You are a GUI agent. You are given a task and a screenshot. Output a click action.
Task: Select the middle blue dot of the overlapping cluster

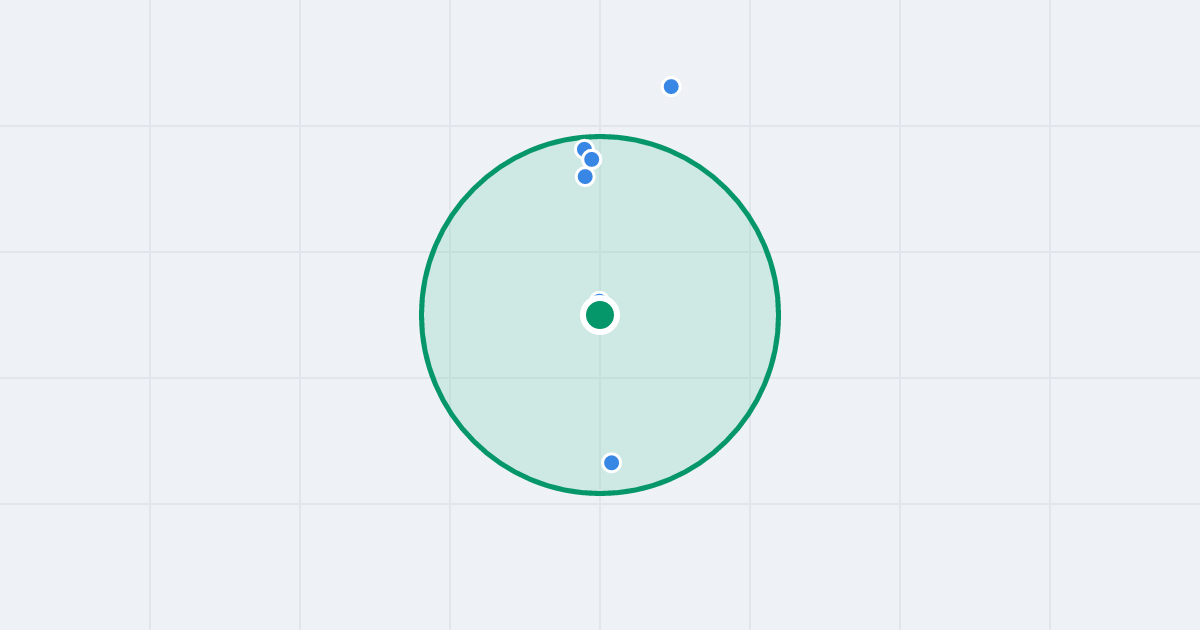point(591,159)
